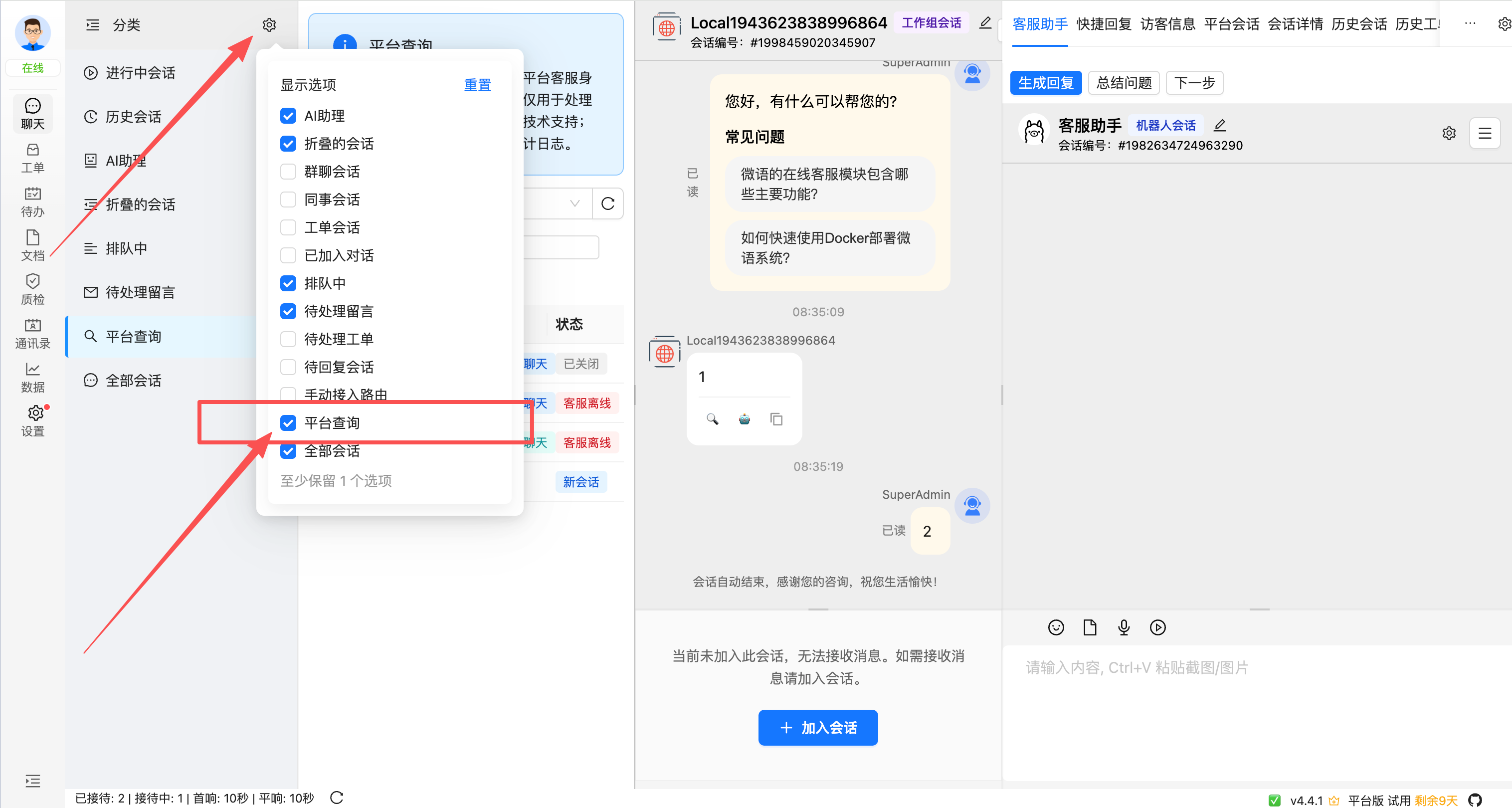Collapse the 分类 category list icon
Image resolution: width=1512 pixels, height=808 pixels.
[x=92, y=24]
